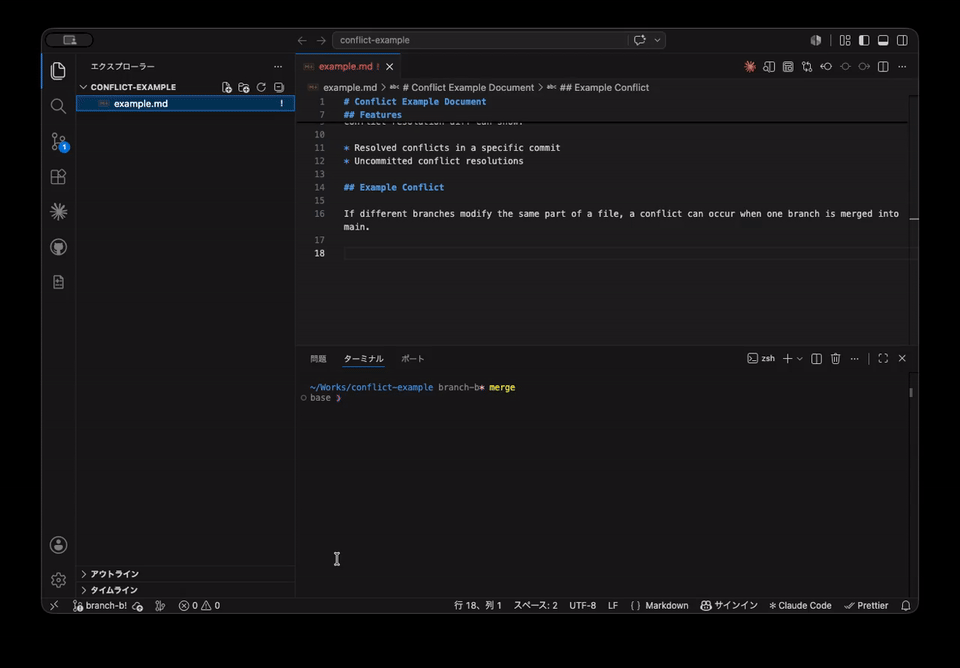This screenshot has height=668, width=960.
Task: Click 'スペース: 2' indentation setting
Action: pos(535,606)
